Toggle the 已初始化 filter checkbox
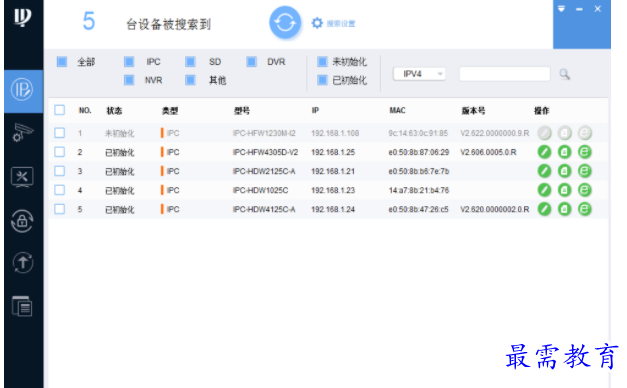Viewport: 627px width, 388px height. [322, 80]
